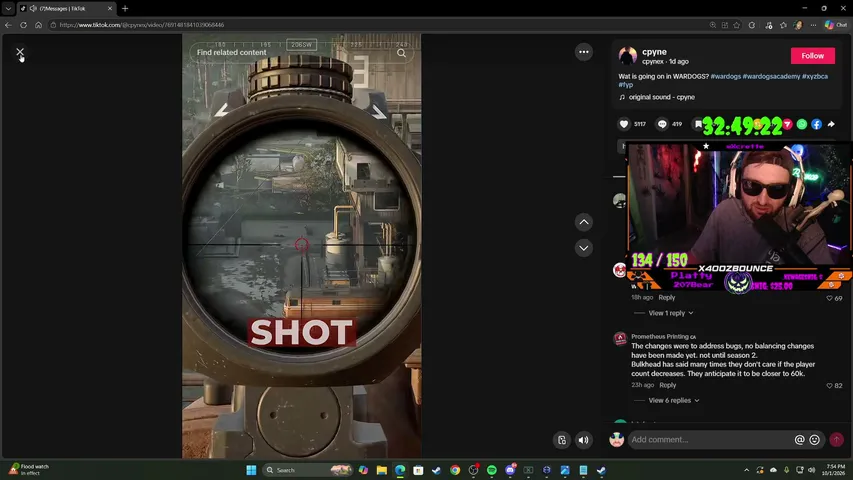853x480 pixels.
Task: Open Discord from taskbar
Action: tap(510, 470)
